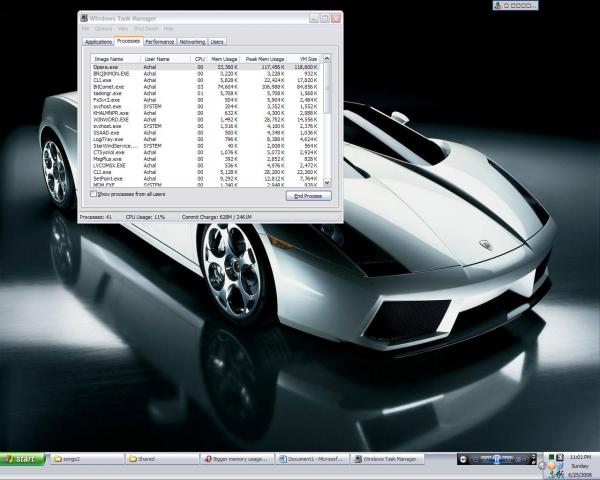Click Windows Task Manager taskbar button
Viewport: 600px width, 480px height.
tap(387, 459)
